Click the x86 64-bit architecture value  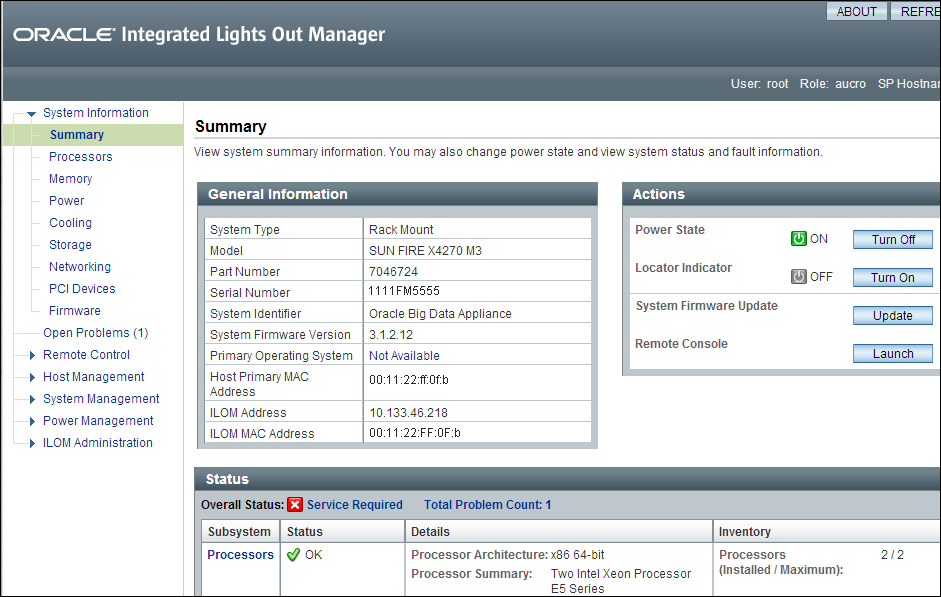577,555
